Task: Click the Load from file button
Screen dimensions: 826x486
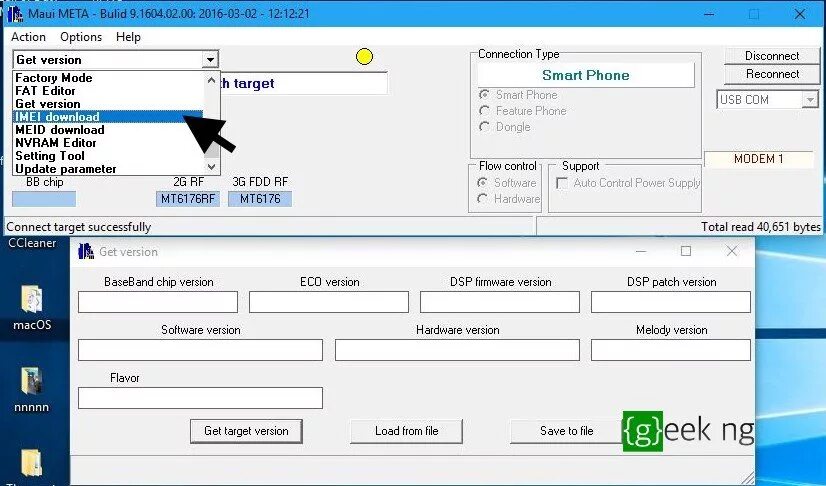Action: point(407,431)
